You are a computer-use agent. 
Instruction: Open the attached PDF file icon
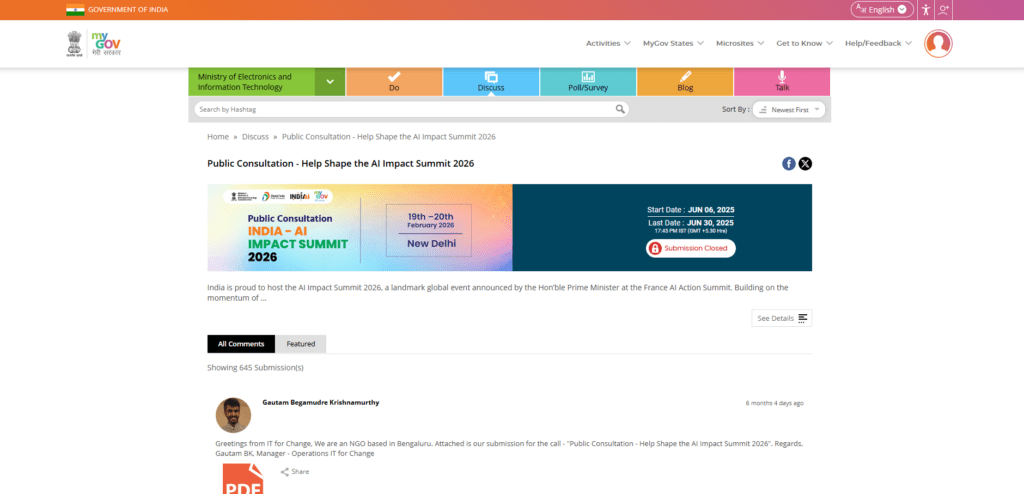click(242, 479)
